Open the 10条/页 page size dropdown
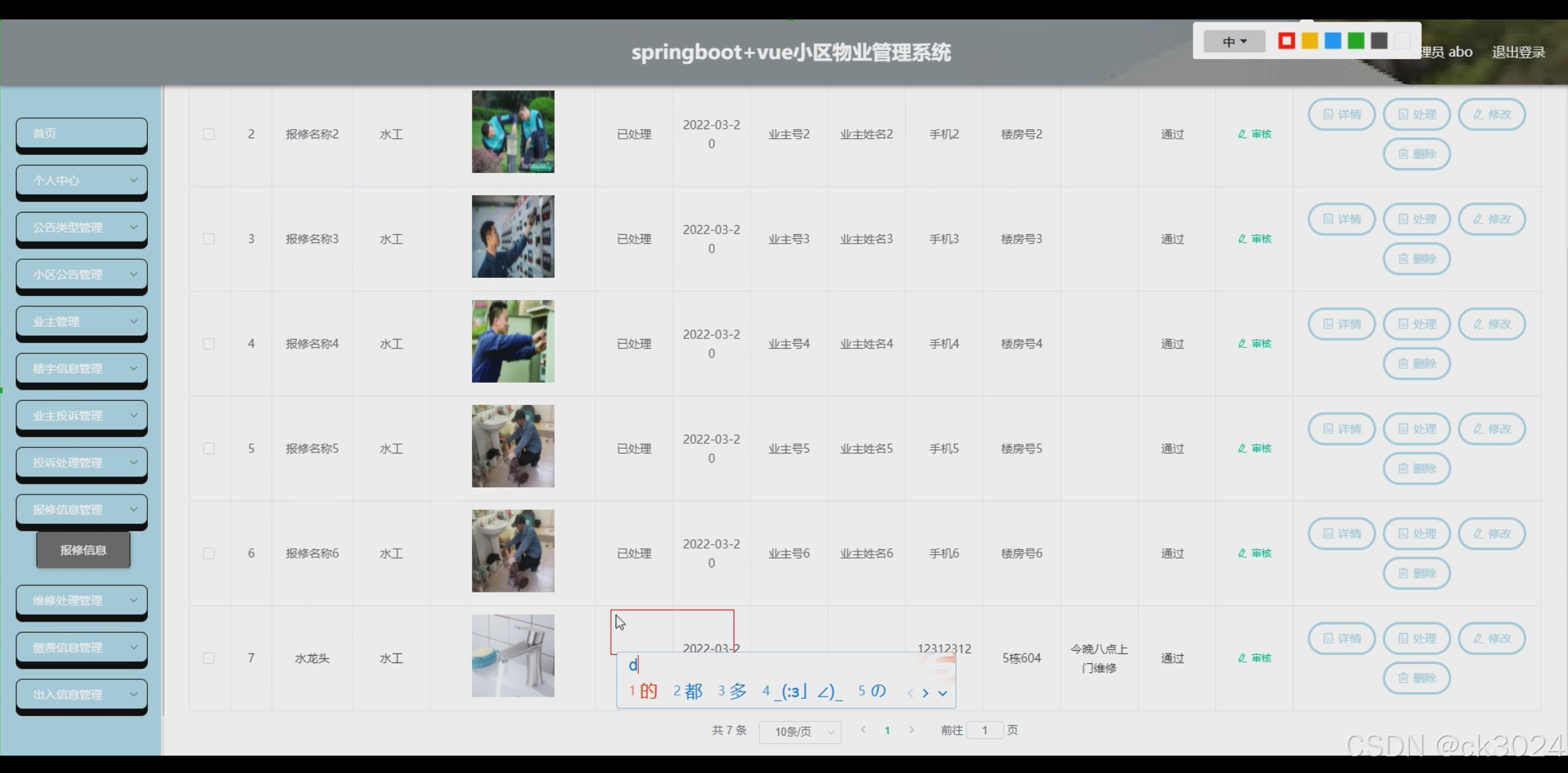 [800, 731]
